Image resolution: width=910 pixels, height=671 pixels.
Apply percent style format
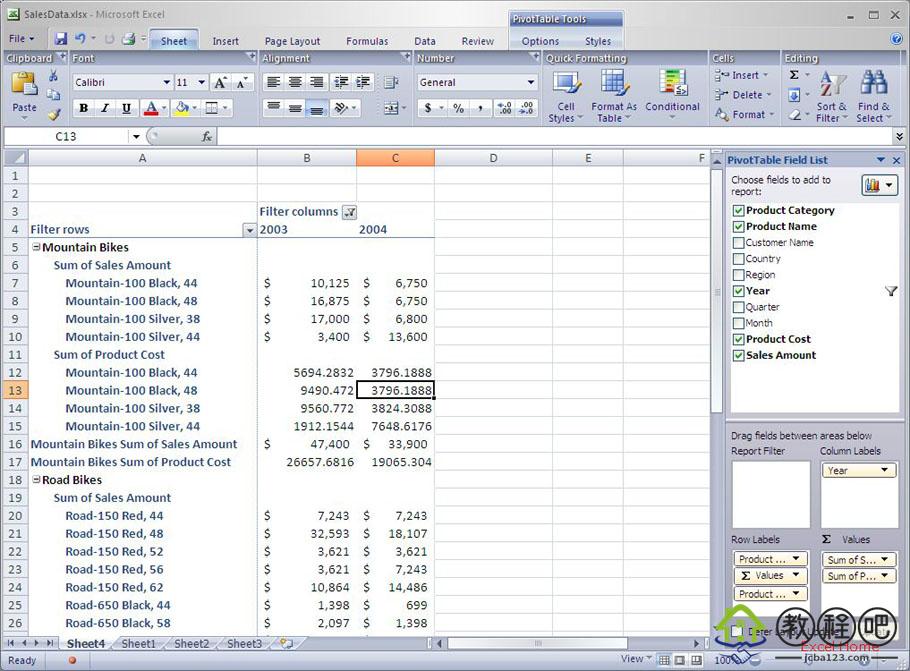[458, 108]
